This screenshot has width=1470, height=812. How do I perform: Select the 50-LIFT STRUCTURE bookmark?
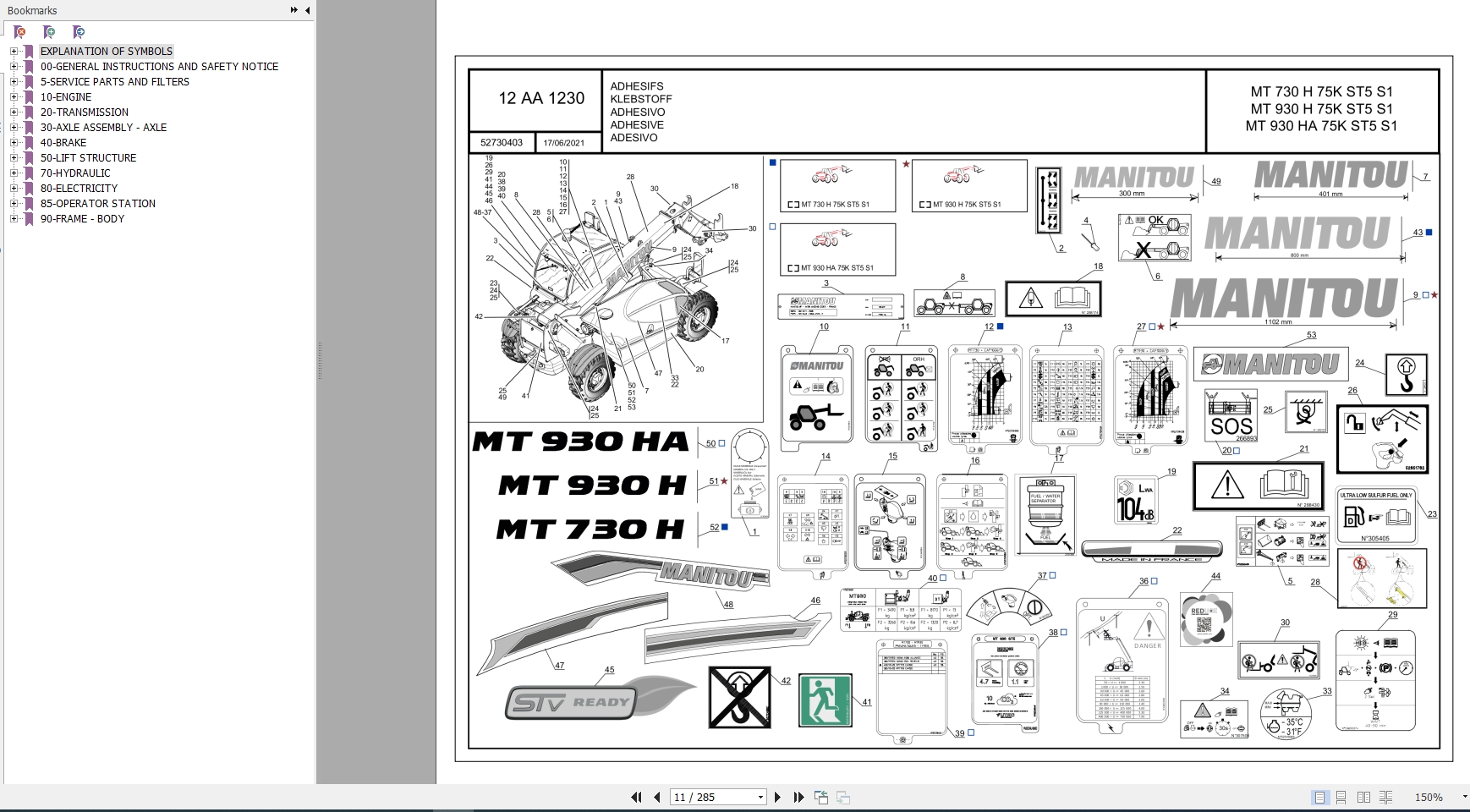88,157
